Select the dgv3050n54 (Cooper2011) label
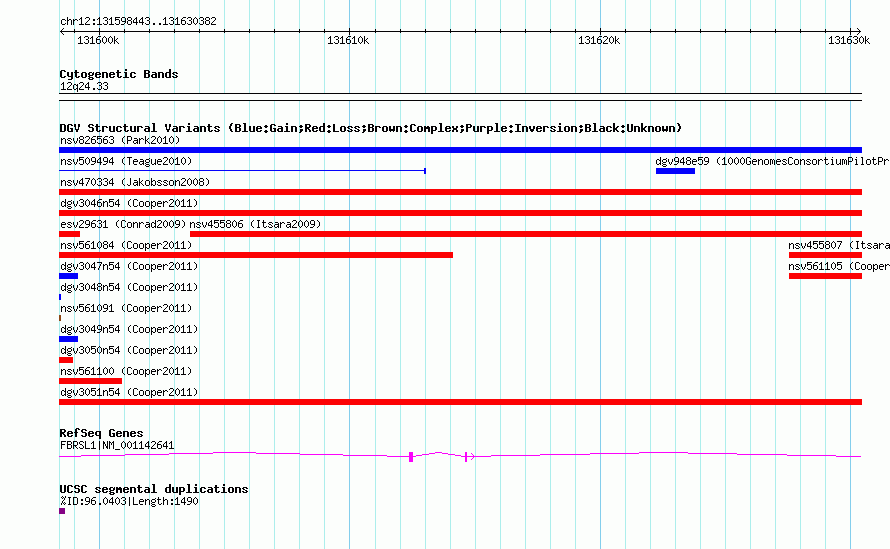Image resolution: width=890 pixels, height=549 pixels. click(x=129, y=350)
